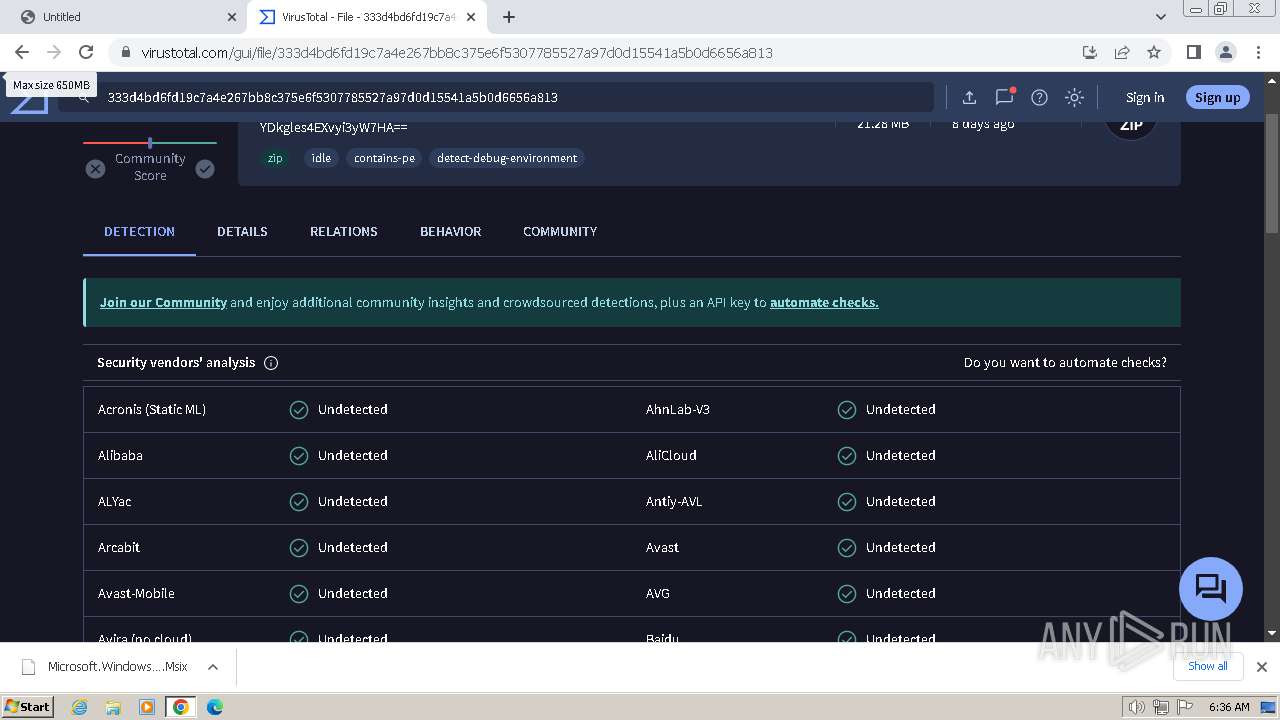Viewport: 1280px width, 720px height.
Task: Click the site info lock icon
Action: point(125,52)
